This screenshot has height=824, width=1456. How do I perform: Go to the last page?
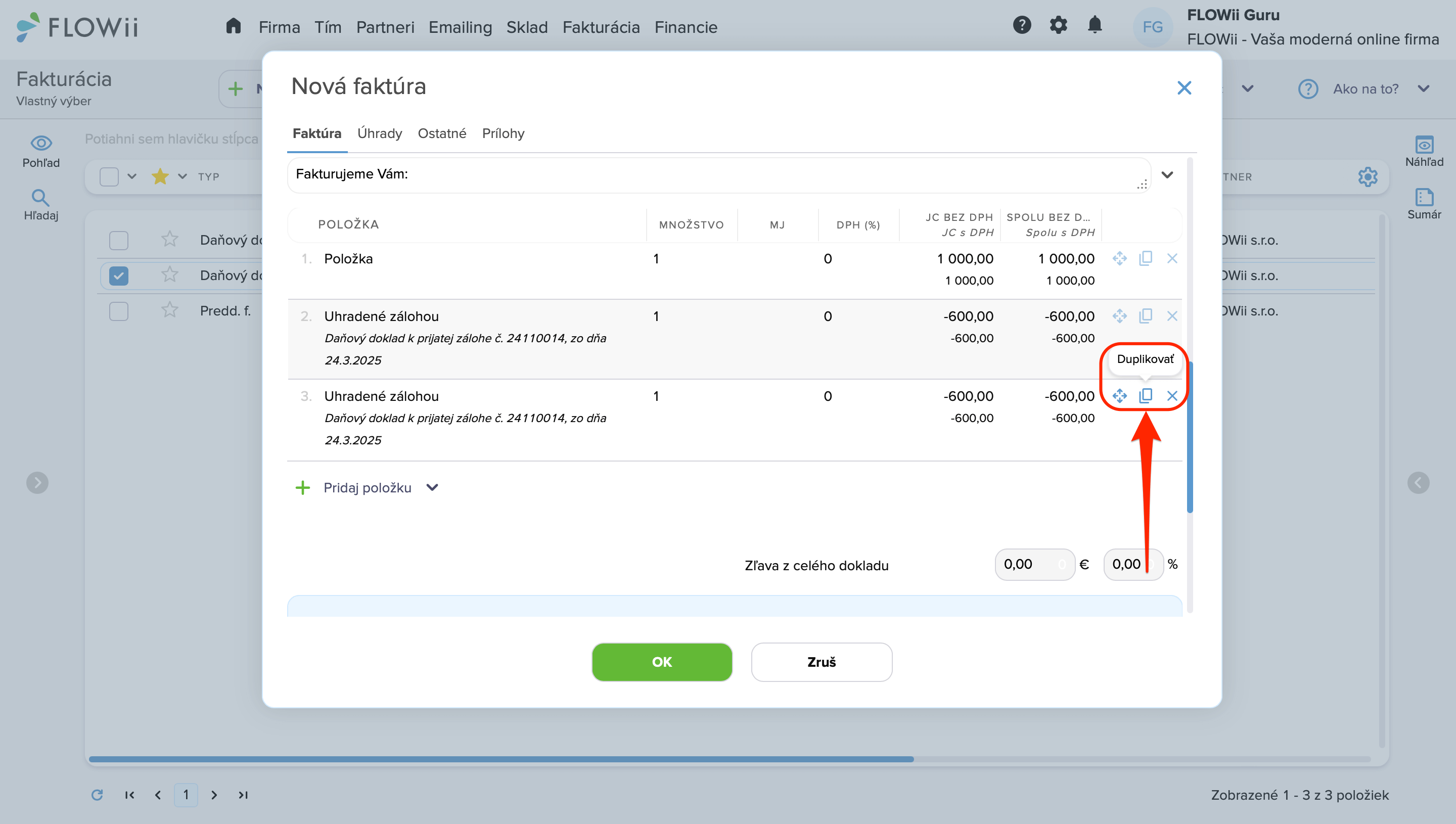click(243, 795)
